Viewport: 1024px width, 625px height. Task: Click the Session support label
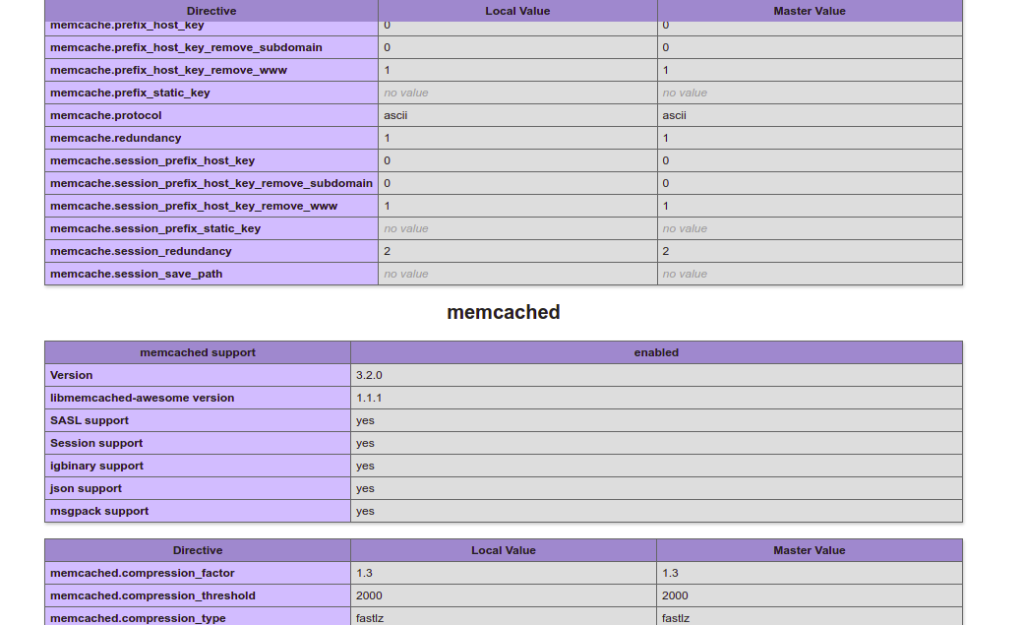[96, 443]
